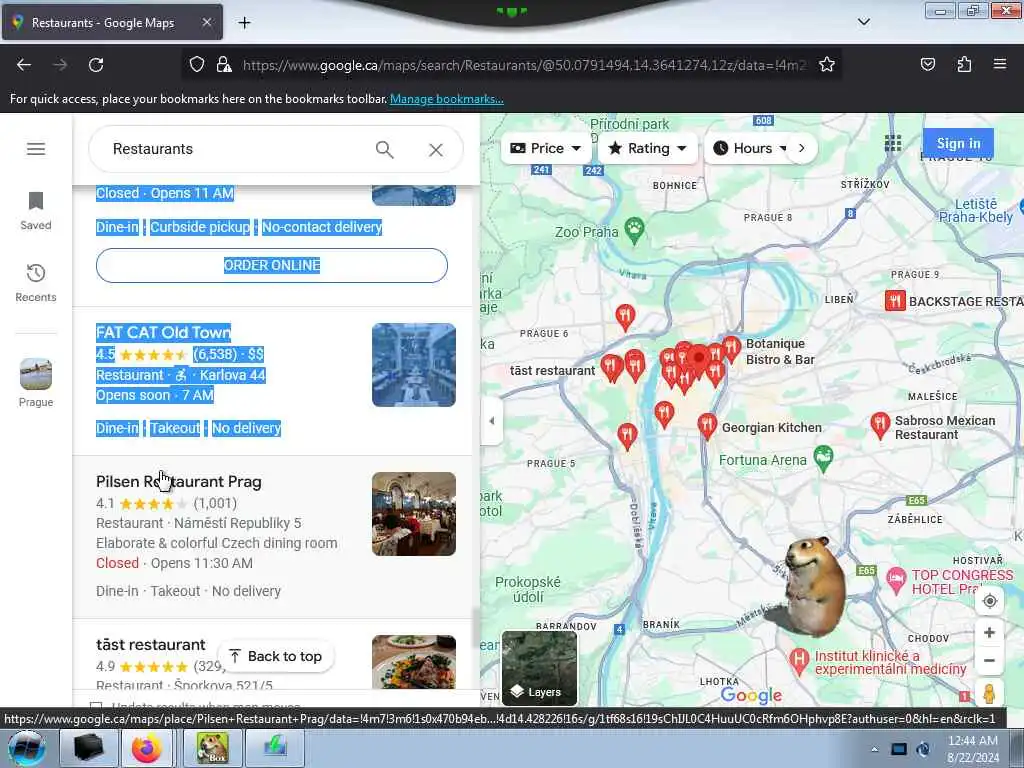Open the list all tabs dropdown
Image resolution: width=1024 pixels, height=768 pixels.
point(863,22)
